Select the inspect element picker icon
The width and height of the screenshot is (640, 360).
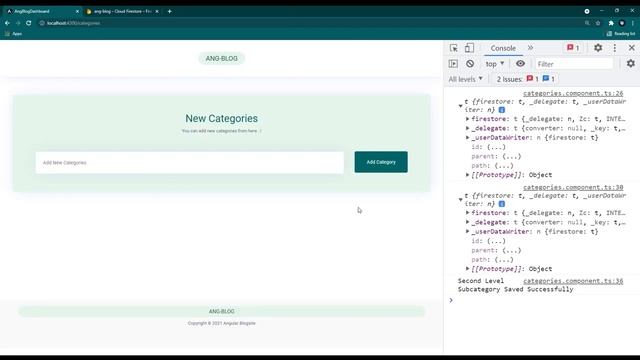coord(453,48)
